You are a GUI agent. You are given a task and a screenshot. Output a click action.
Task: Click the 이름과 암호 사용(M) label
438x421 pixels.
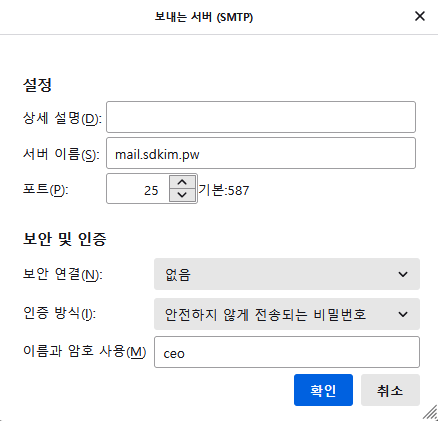(x=85, y=351)
